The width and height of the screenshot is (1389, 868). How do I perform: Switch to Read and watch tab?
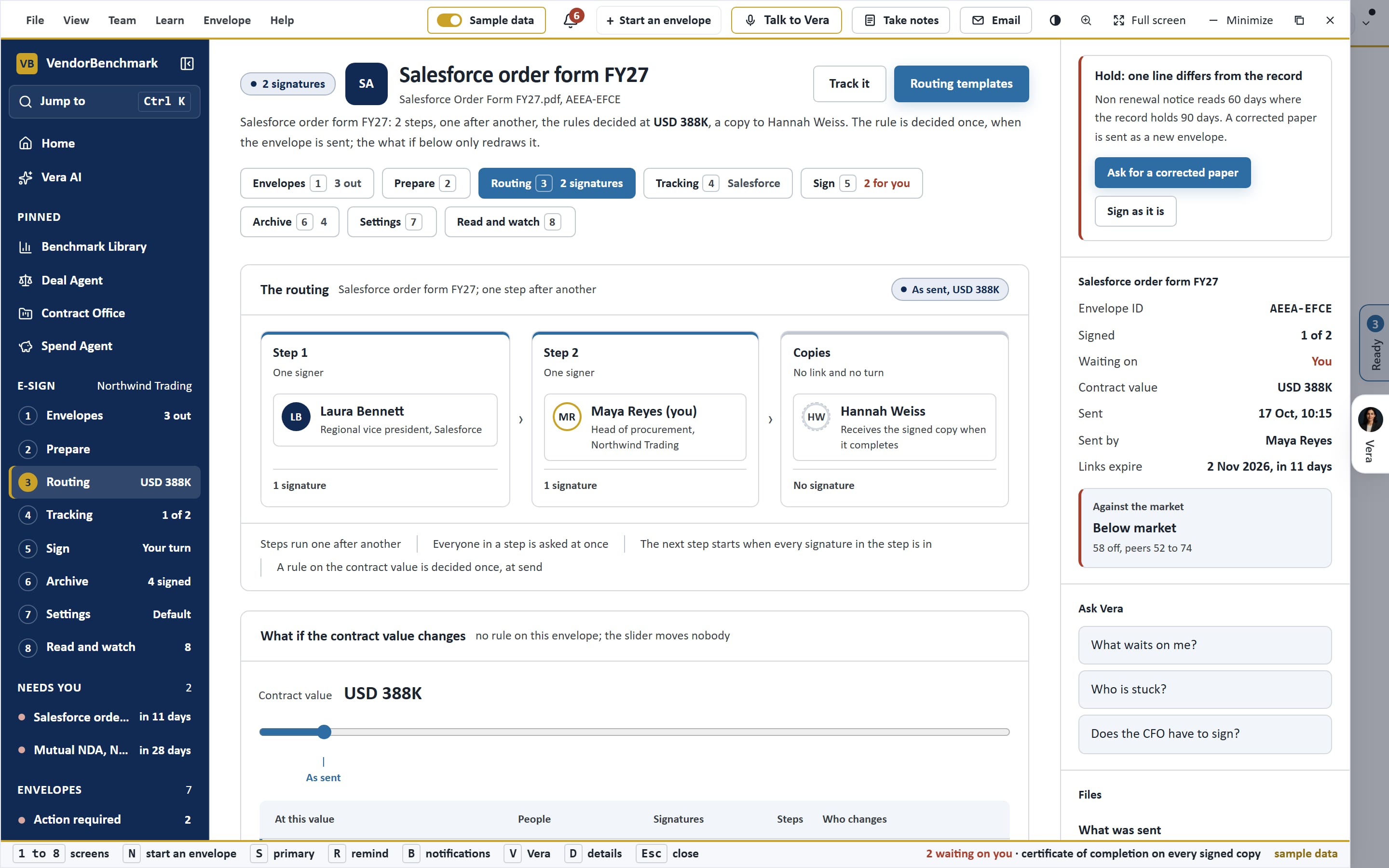[510, 222]
